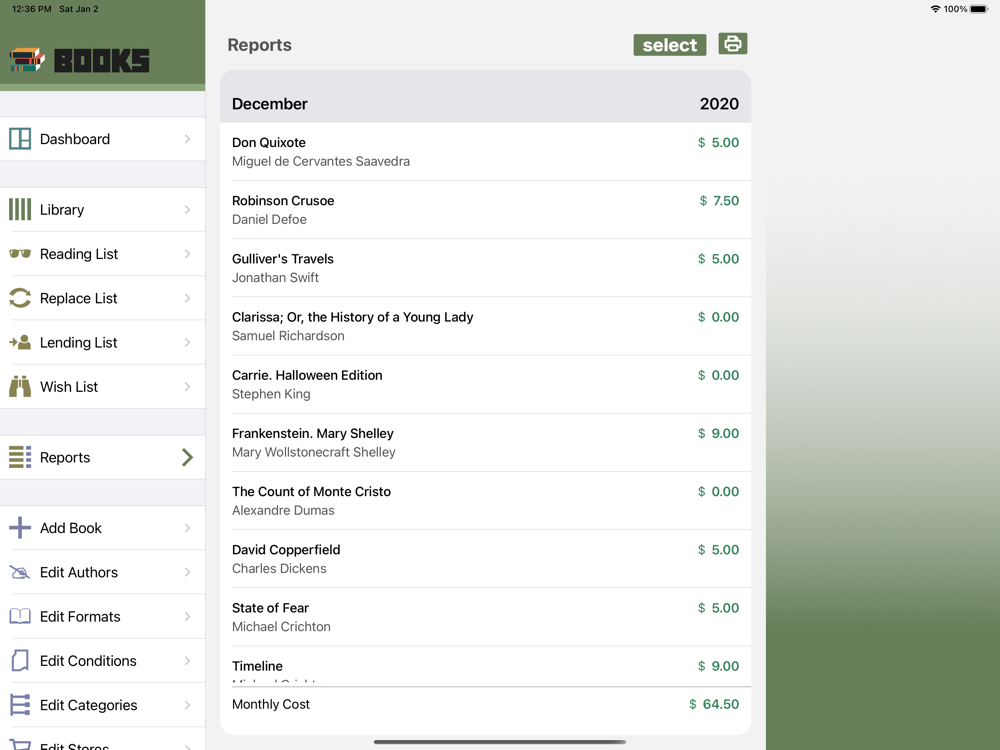Select the Timeline book row
Viewport: 1000px width, 750px height.
[485, 666]
